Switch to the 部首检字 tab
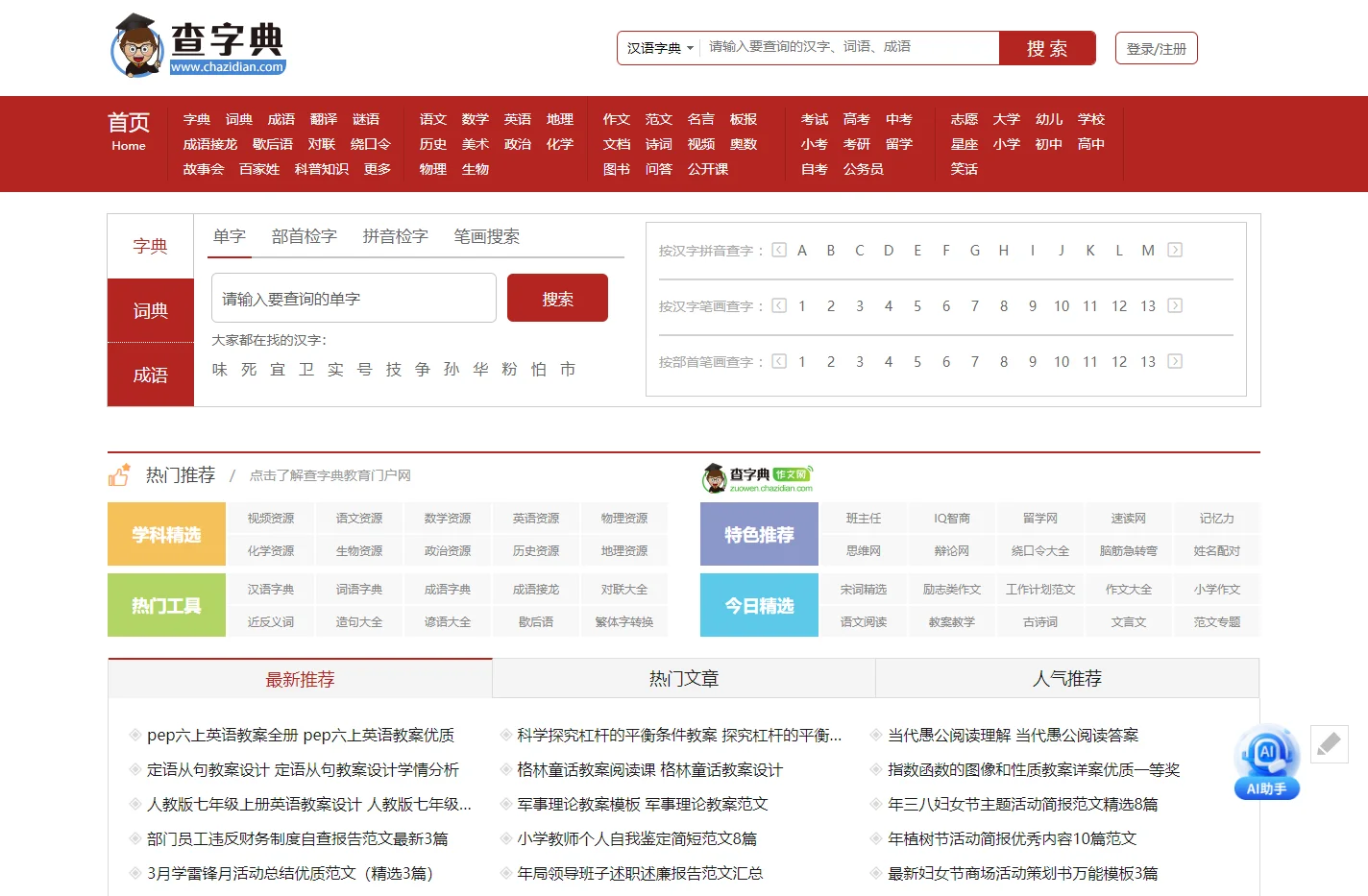The height and width of the screenshot is (896, 1368). coord(305,236)
